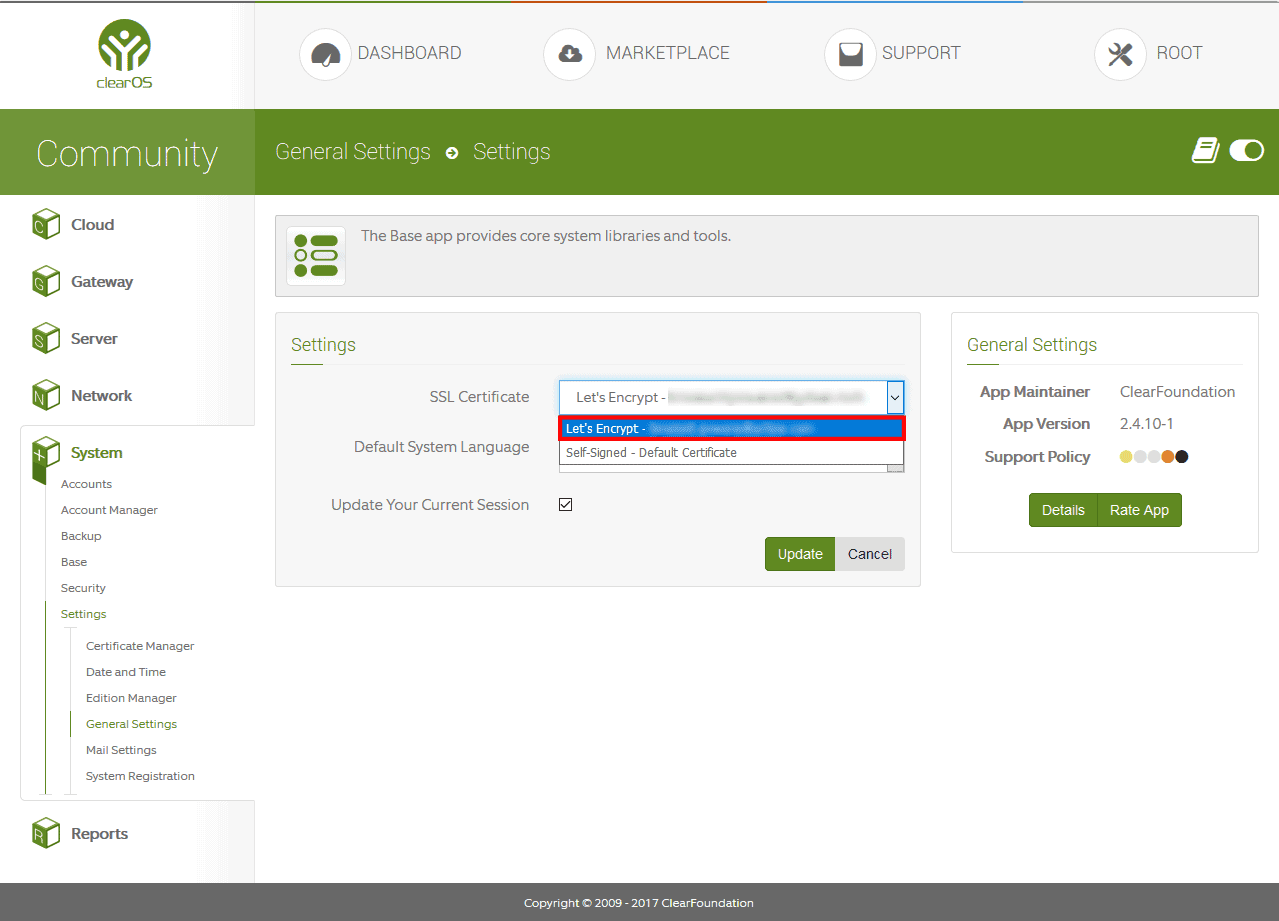
Task: Click the clearOS logo
Action: 125,55
